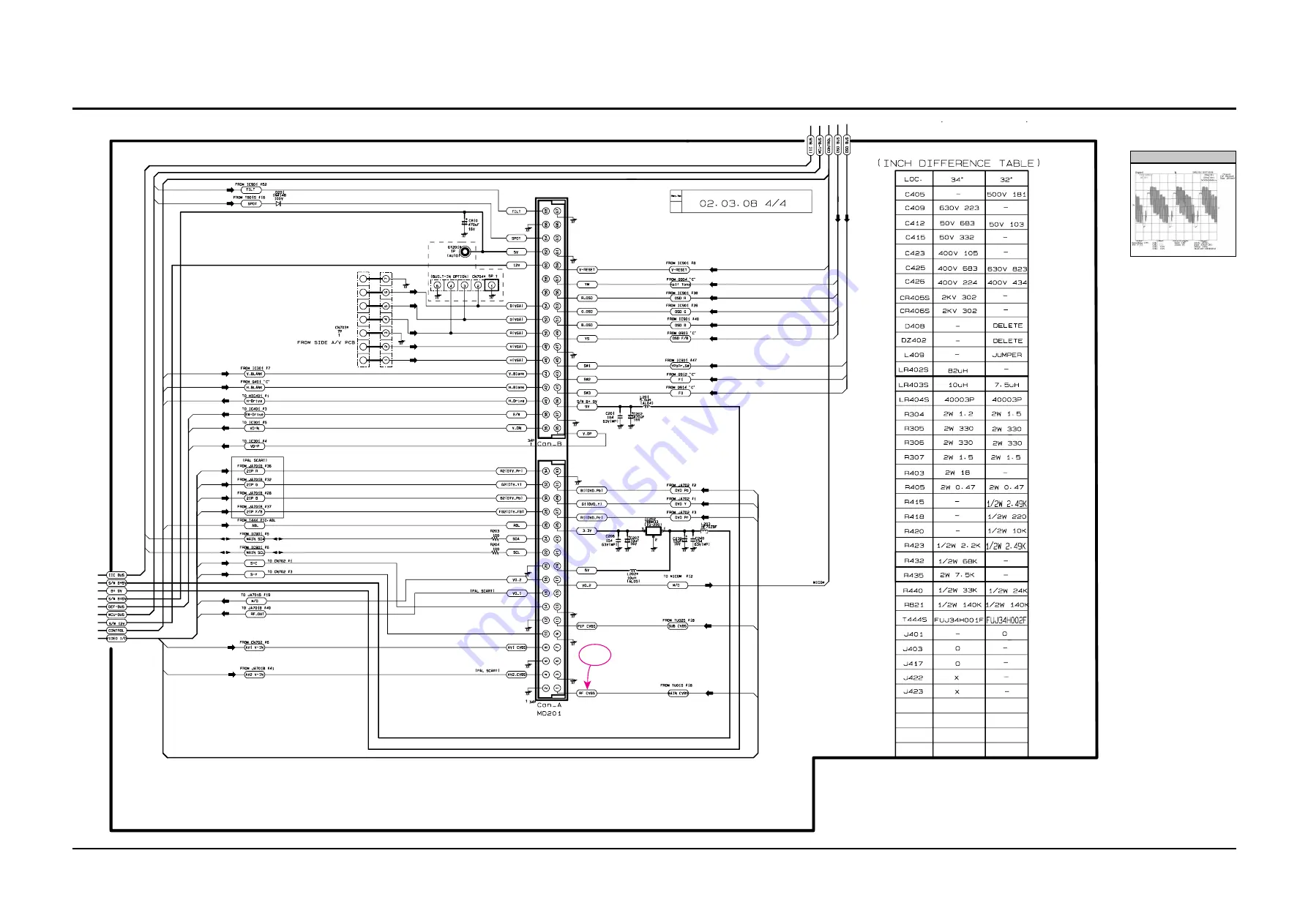1308x924 pixels.
Task: Click the 2W 1.2 cell for R304
Action: tap(958, 414)
